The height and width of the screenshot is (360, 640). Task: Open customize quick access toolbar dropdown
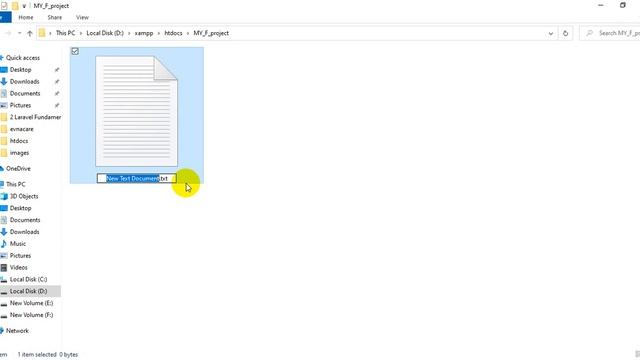[24, 6]
